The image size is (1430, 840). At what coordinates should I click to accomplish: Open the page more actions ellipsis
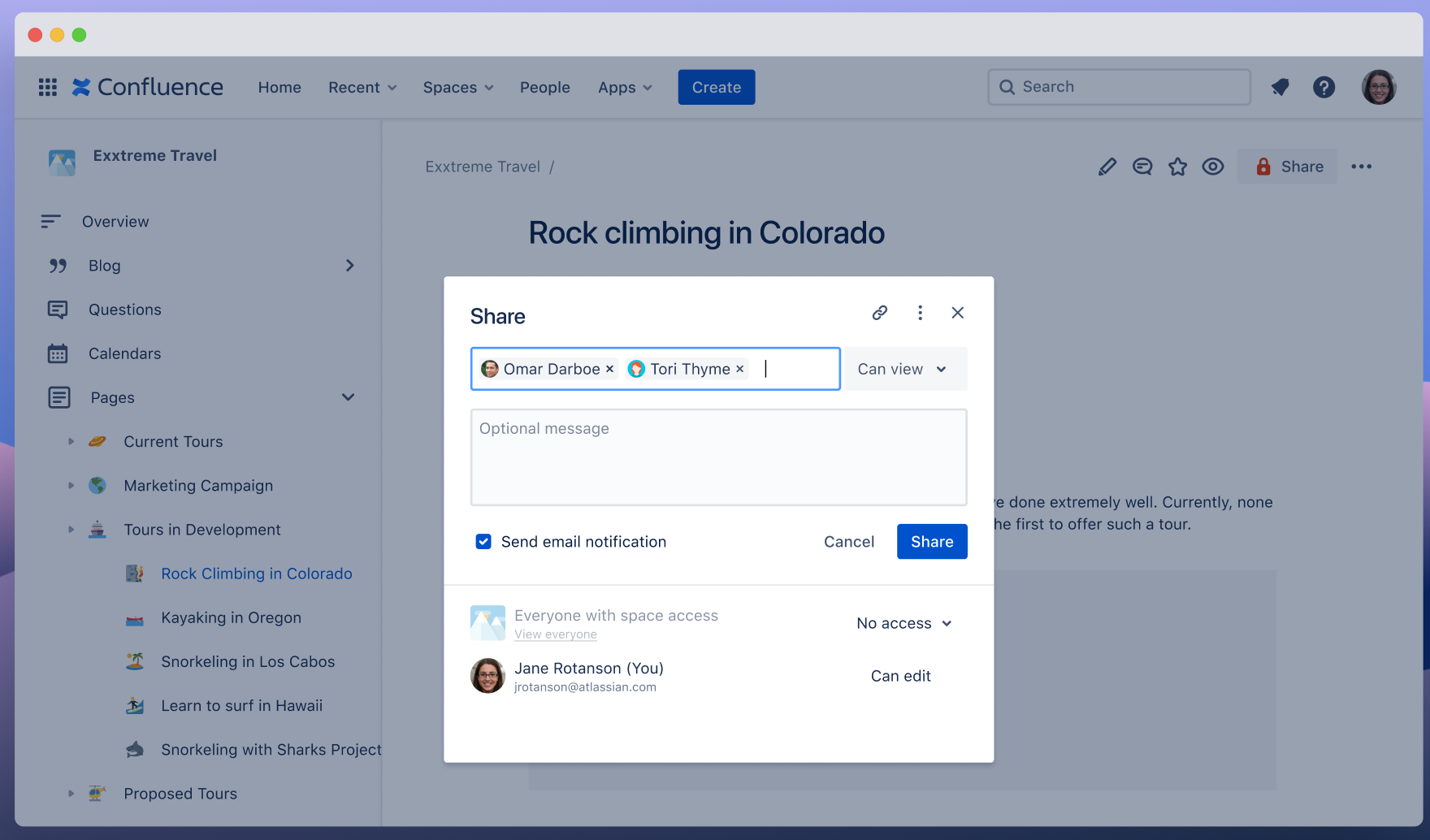point(1362,167)
